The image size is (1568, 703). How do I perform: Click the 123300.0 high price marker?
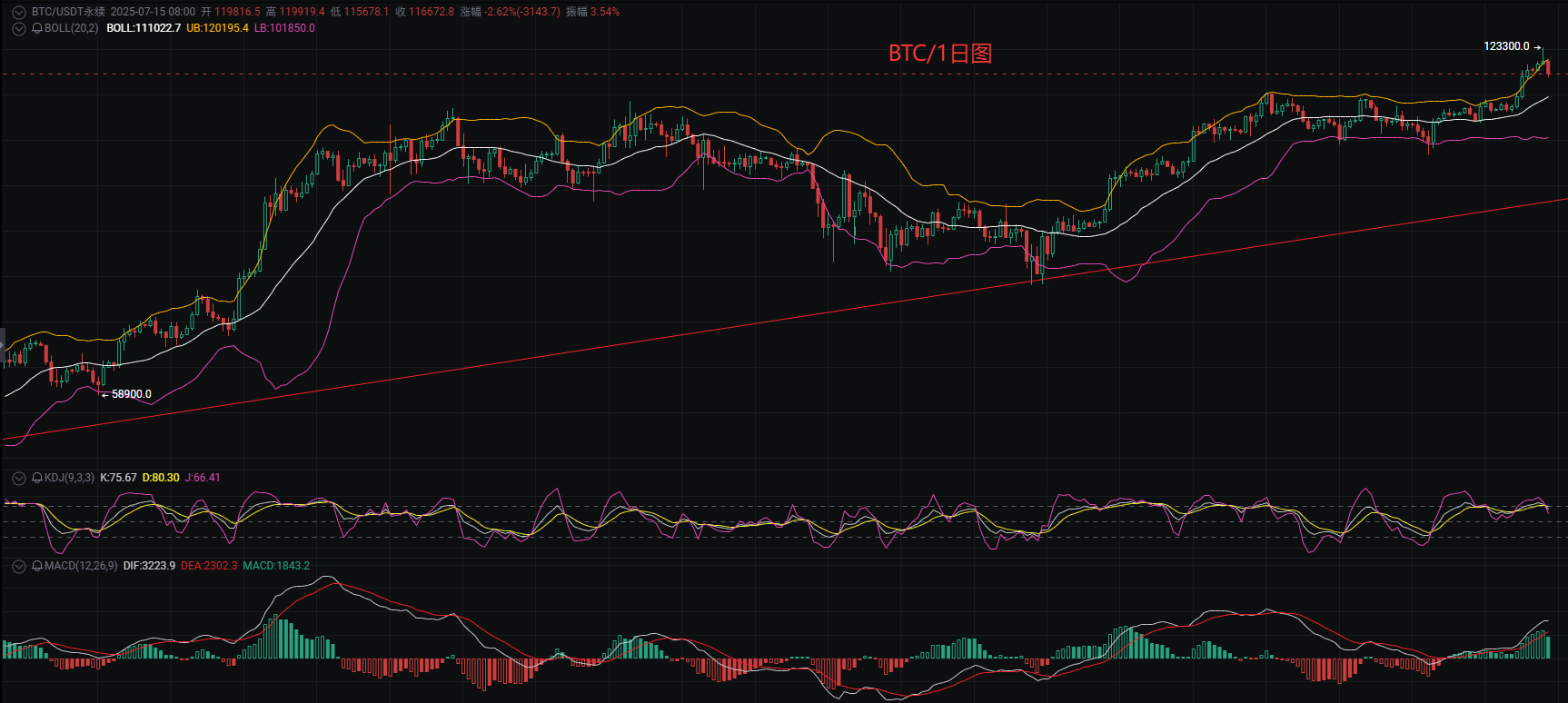click(1506, 46)
